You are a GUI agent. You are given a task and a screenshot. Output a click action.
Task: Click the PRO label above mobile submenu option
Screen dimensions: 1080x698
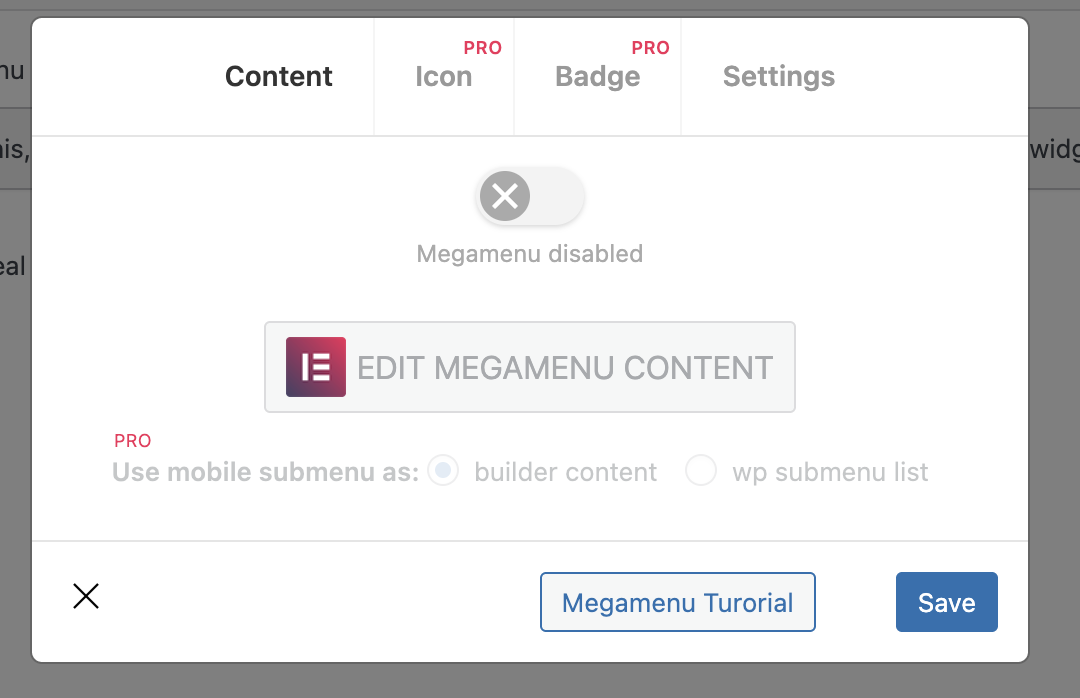[133, 441]
